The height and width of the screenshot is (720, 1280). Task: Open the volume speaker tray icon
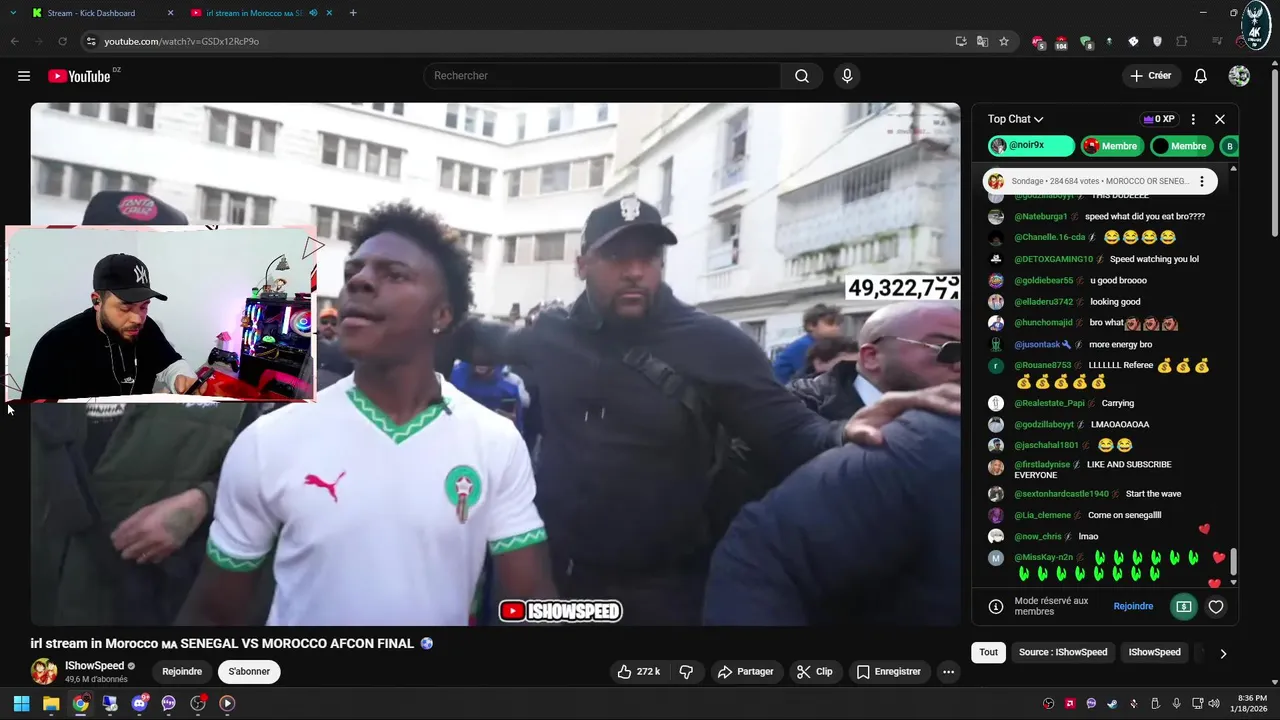tap(1213, 703)
